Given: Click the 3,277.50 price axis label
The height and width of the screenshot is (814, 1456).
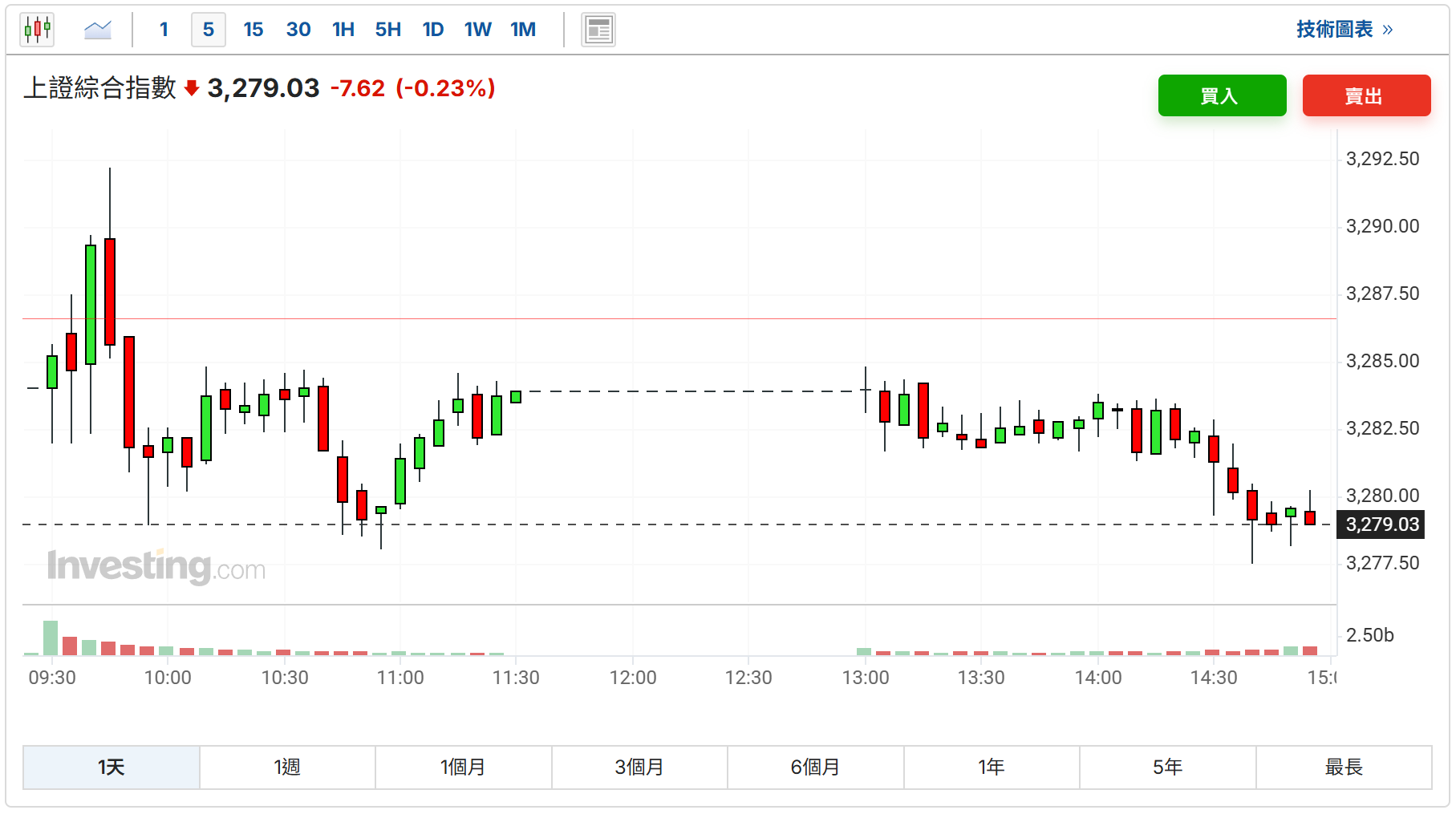Looking at the screenshot, I should click(1382, 563).
